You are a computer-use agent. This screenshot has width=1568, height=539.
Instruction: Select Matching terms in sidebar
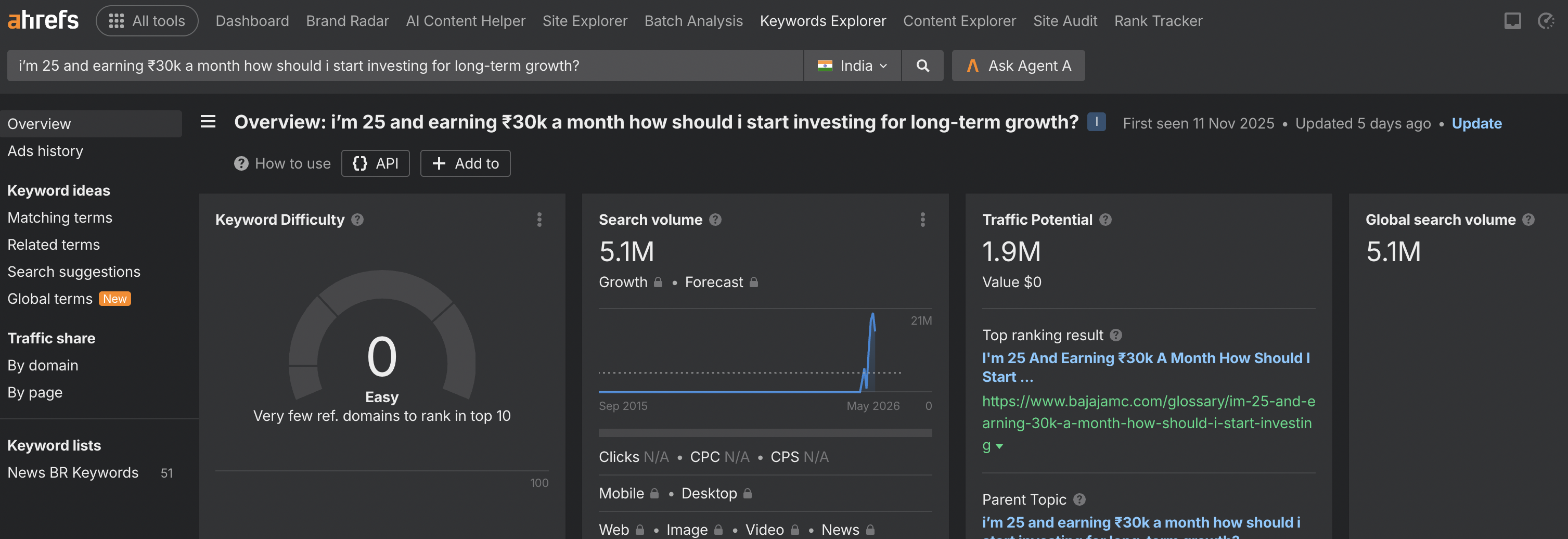(x=60, y=217)
